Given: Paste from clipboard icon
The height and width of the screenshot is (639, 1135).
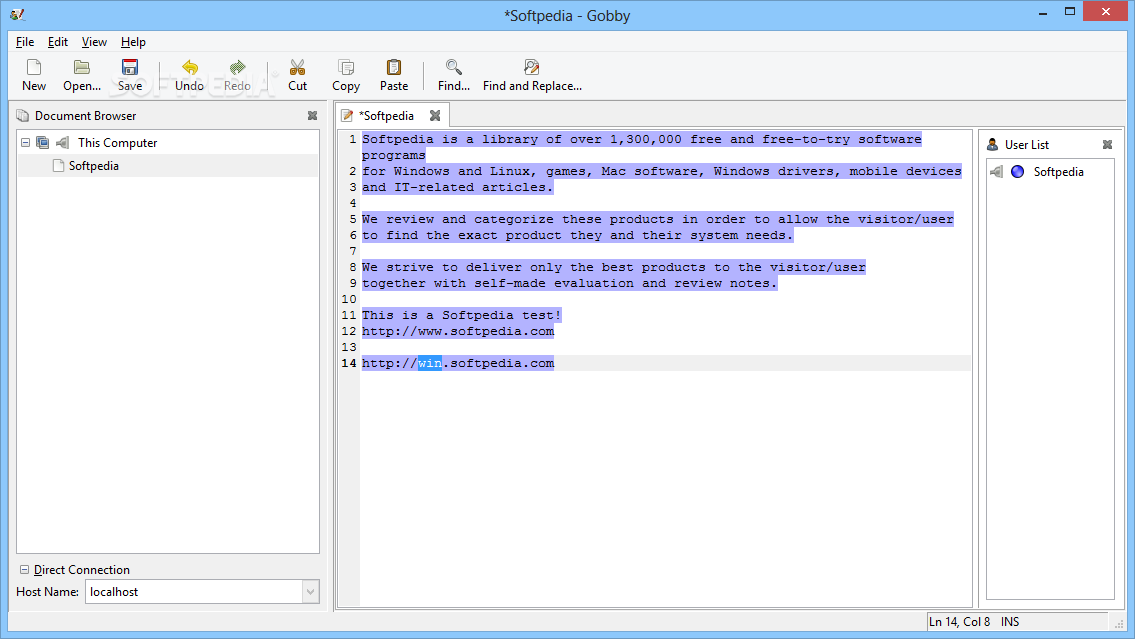Looking at the screenshot, I should tap(394, 68).
